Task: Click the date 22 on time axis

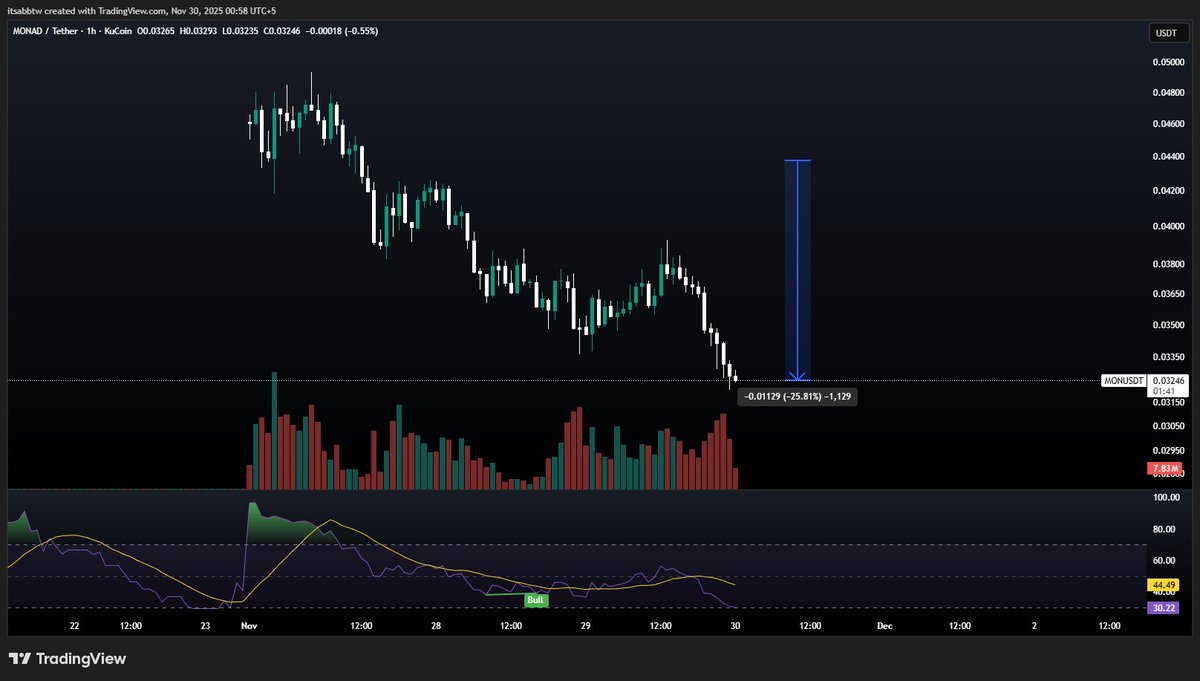Action: tap(74, 626)
